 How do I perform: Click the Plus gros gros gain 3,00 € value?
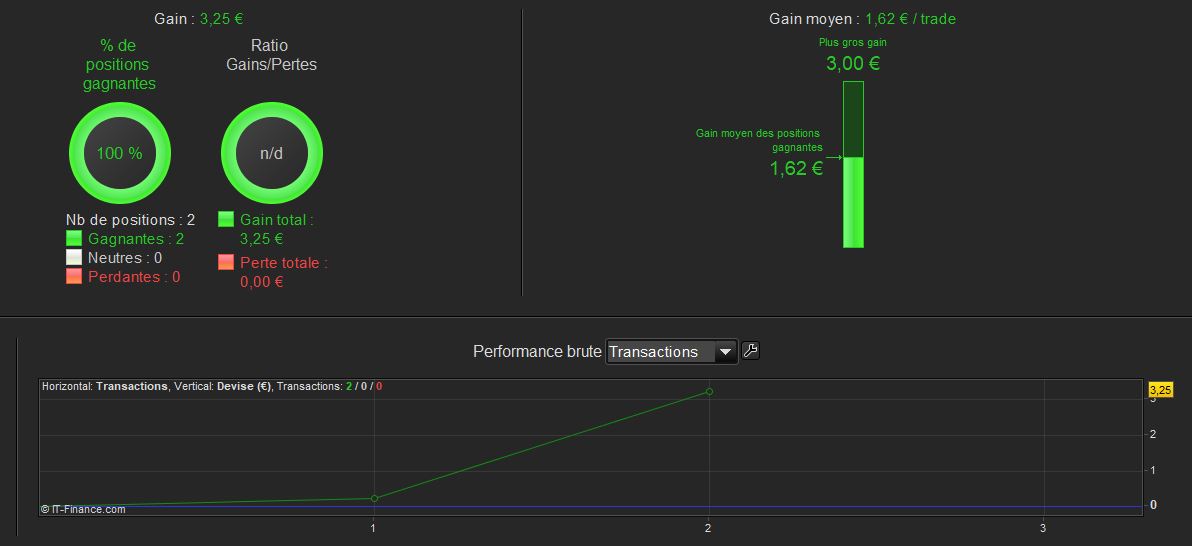click(x=853, y=64)
